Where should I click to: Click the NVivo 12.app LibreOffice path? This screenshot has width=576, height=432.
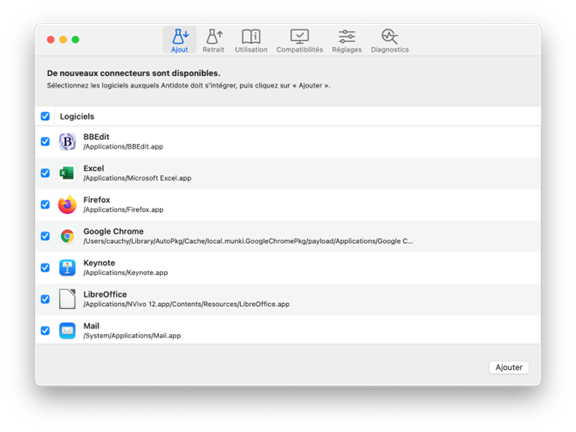(x=186, y=304)
